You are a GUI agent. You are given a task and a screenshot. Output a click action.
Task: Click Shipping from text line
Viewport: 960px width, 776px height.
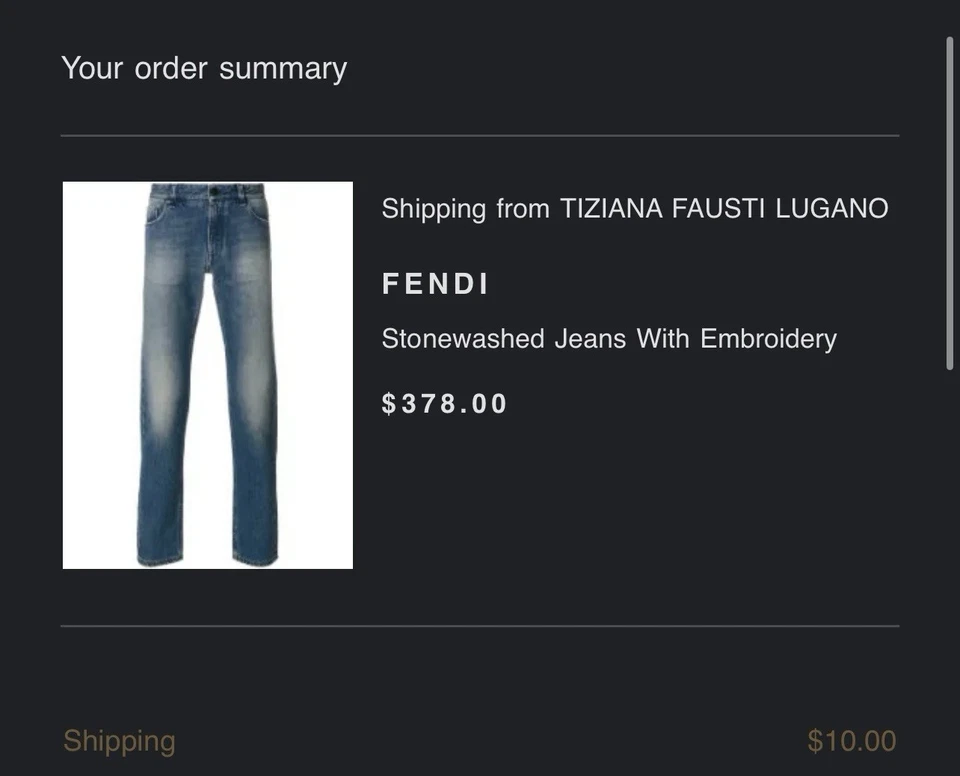[464, 208]
